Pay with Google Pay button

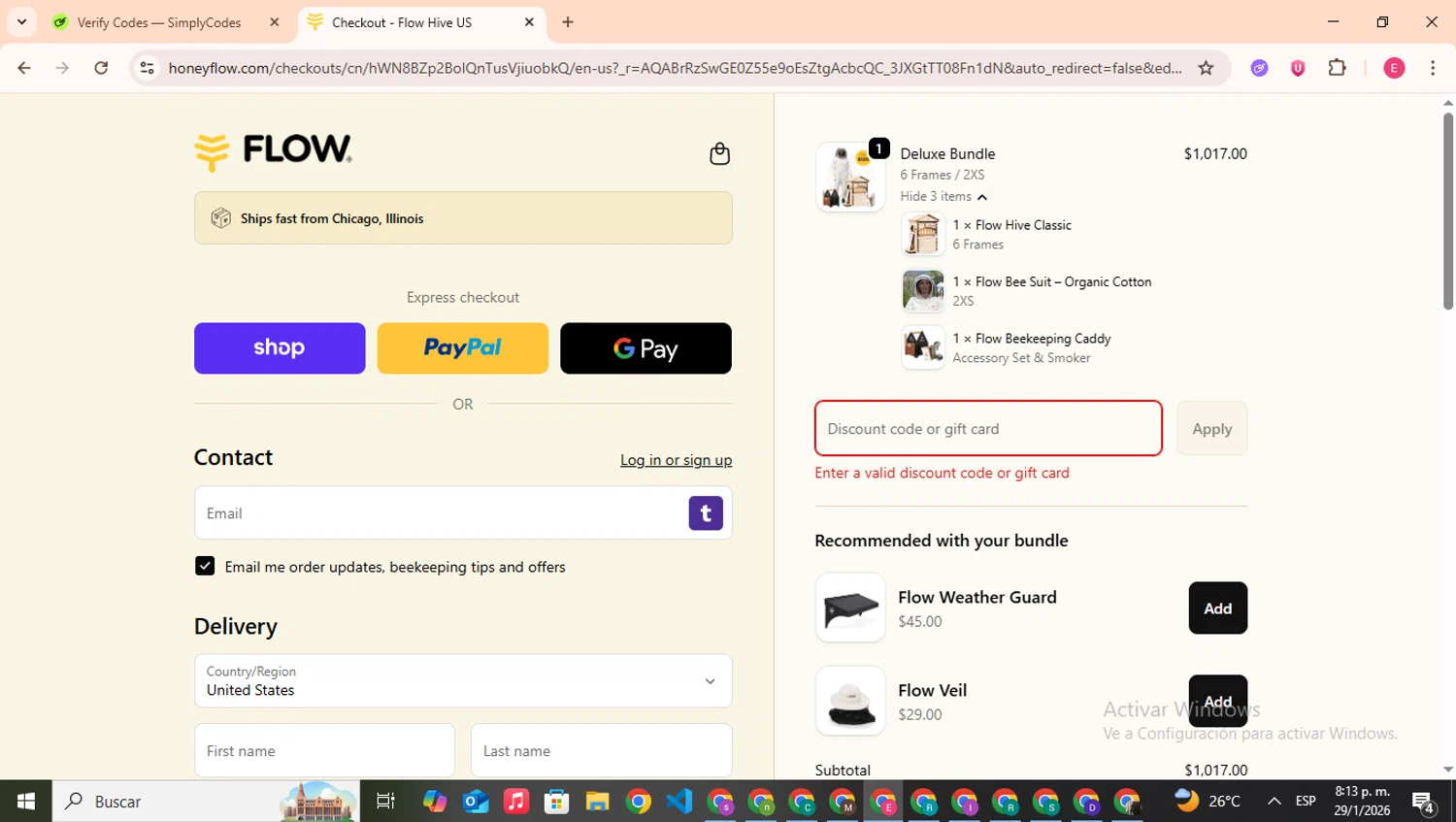(645, 348)
